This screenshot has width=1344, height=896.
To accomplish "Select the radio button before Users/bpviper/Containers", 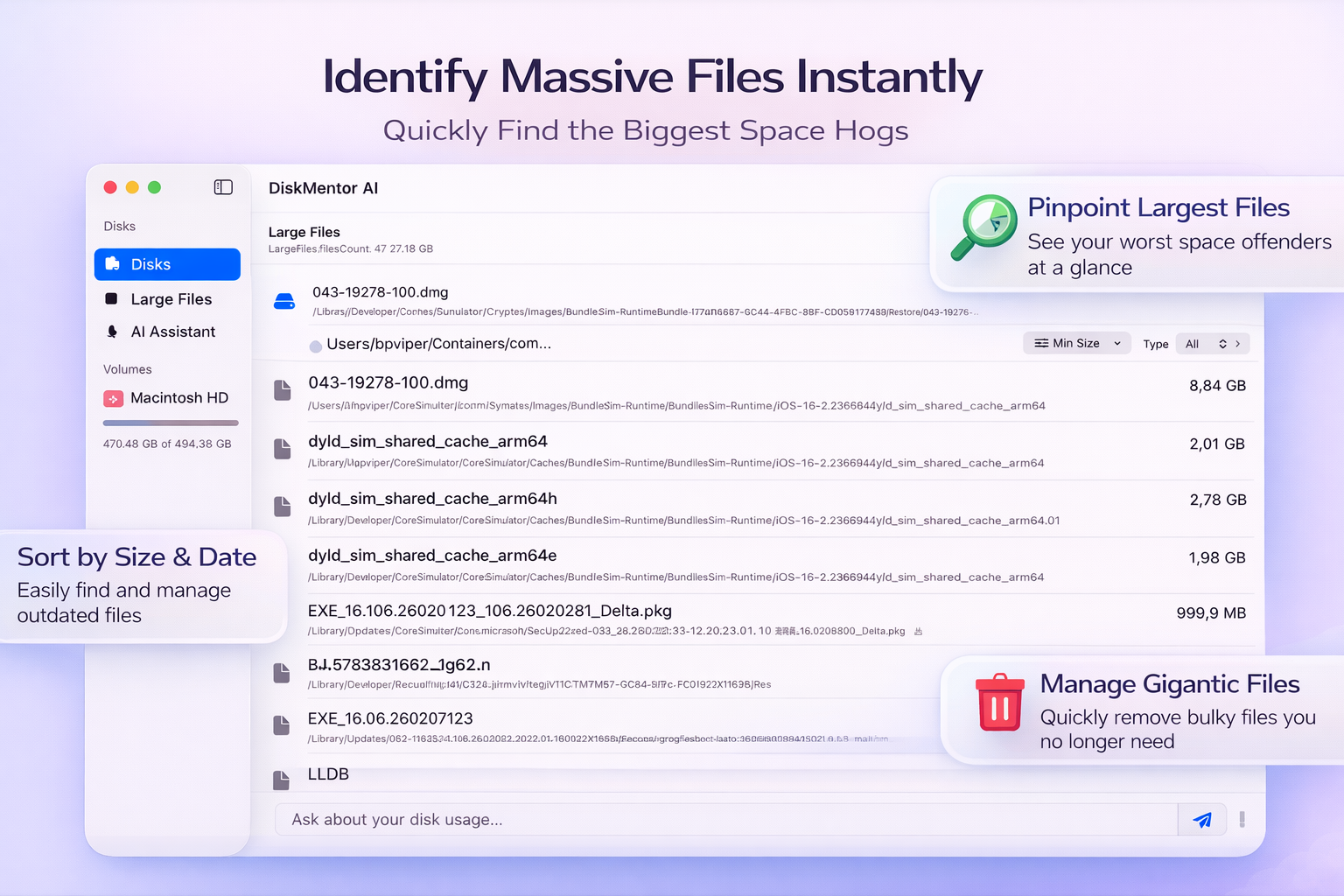I will [315, 346].
